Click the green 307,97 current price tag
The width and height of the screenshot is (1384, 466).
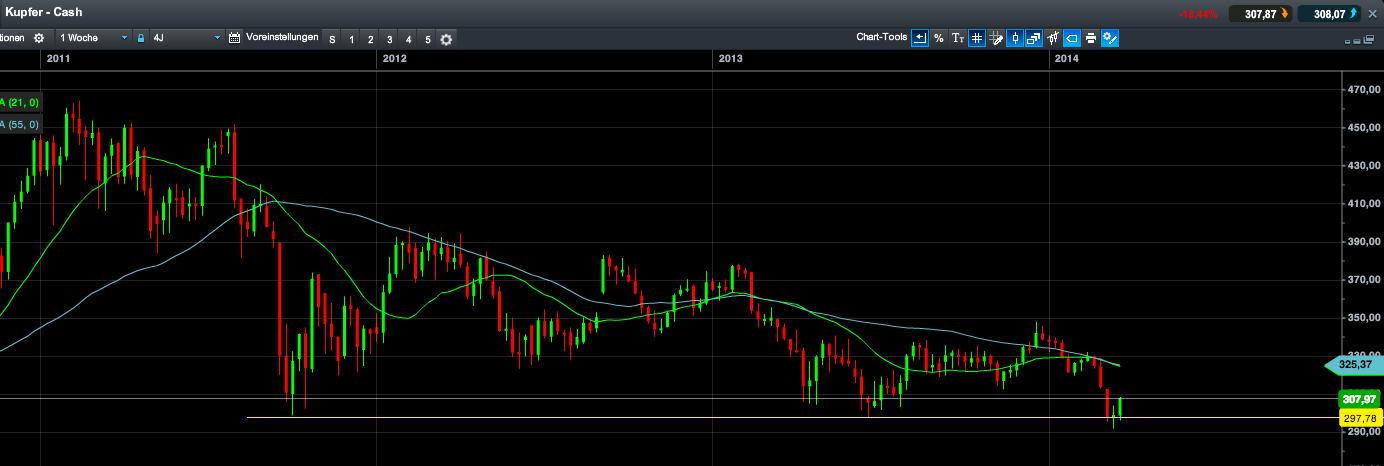point(1358,400)
